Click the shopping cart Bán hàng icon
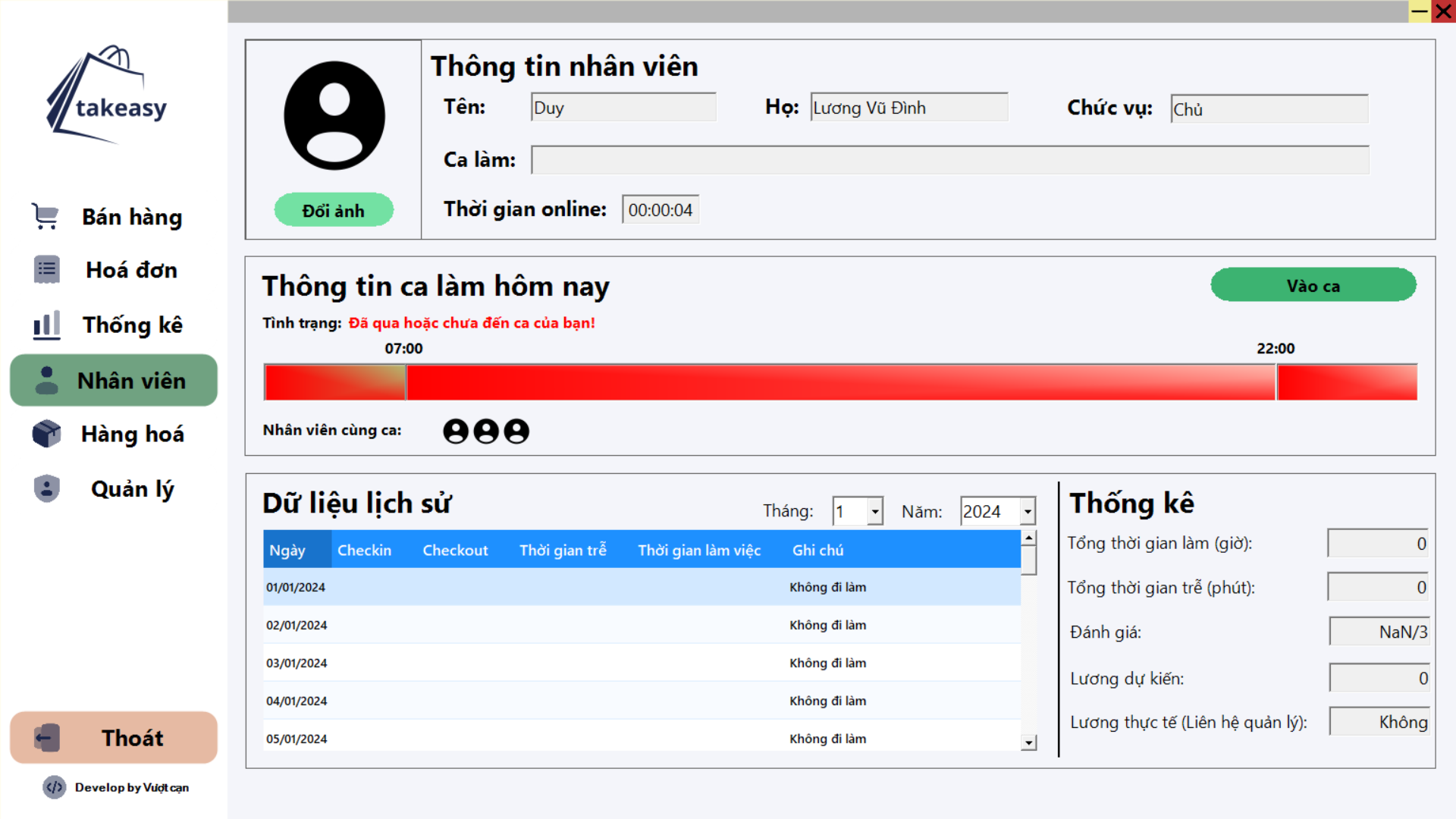This screenshot has height=819, width=1456. tap(45, 217)
